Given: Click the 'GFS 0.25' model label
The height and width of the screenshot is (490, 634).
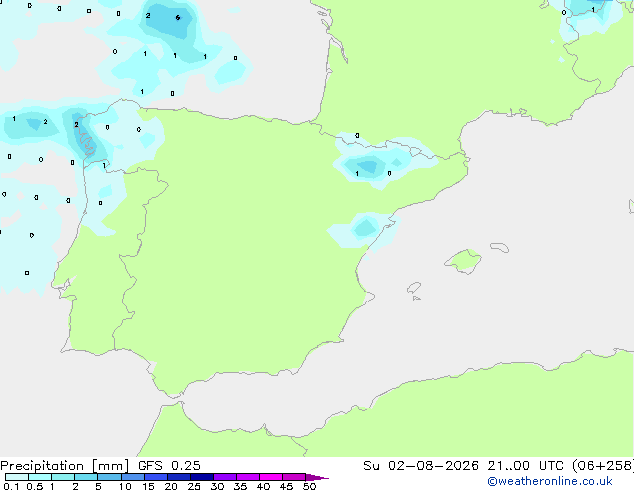Looking at the screenshot, I should point(169,466).
